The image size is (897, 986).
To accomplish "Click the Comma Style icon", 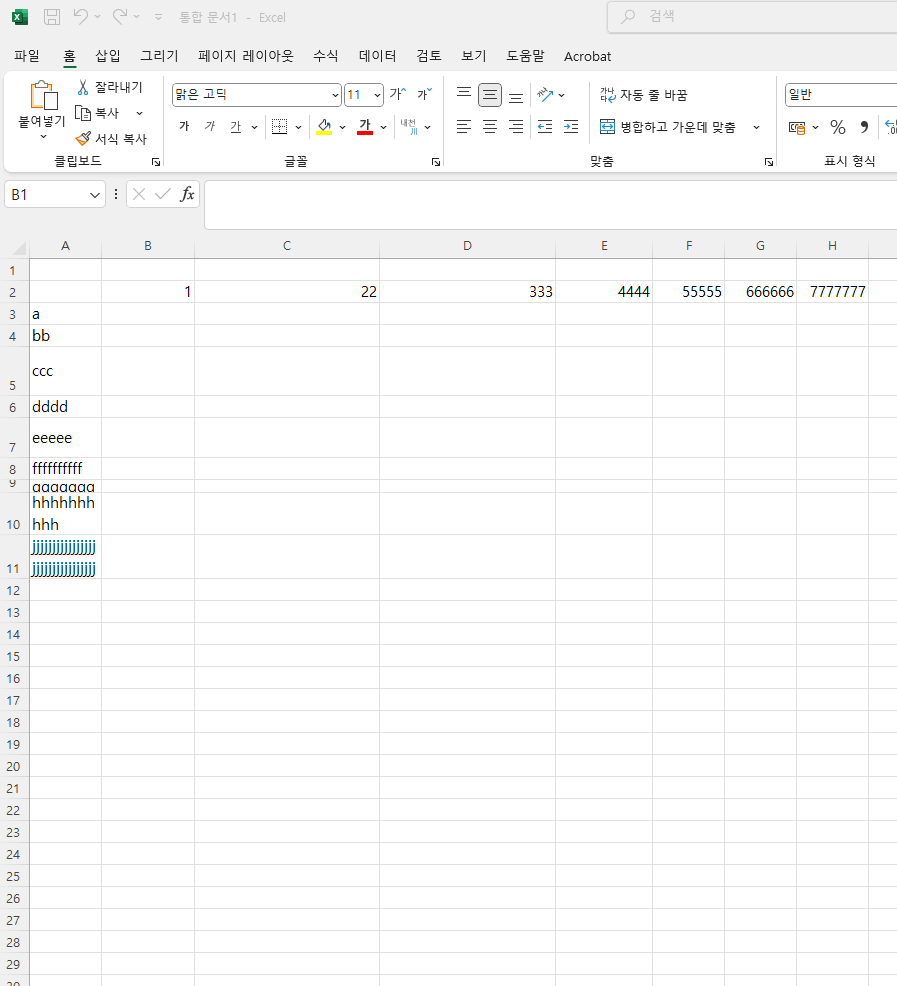I will pyautogui.click(x=864, y=127).
